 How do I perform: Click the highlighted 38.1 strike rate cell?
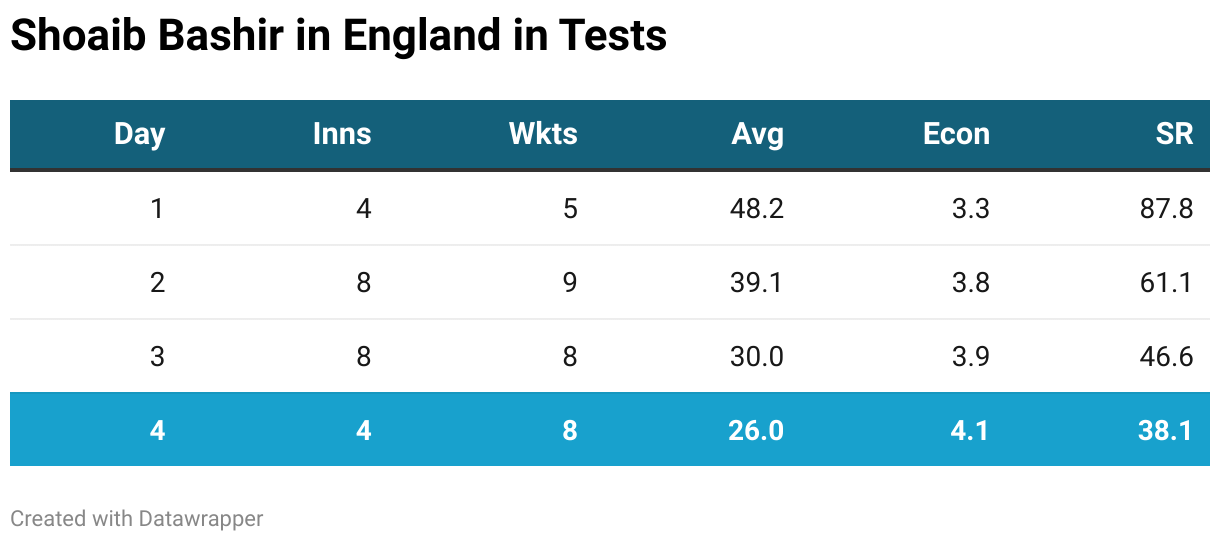pyautogui.click(x=1166, y=430)
